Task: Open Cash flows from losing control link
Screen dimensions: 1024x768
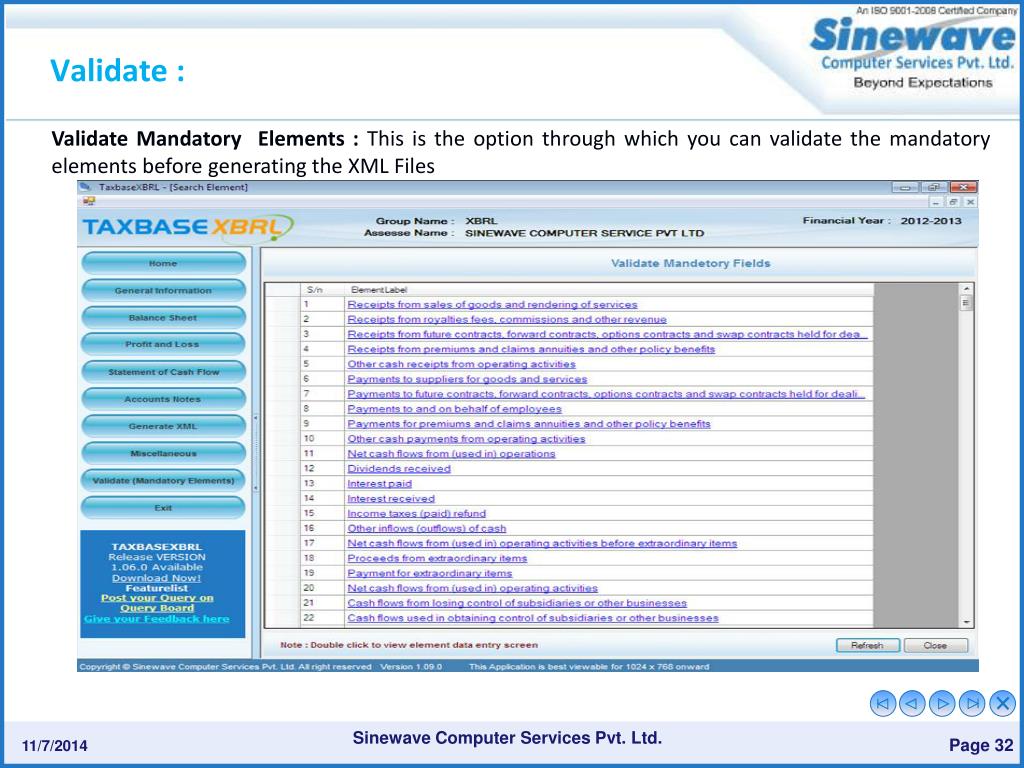Action: tap(517, 603)
